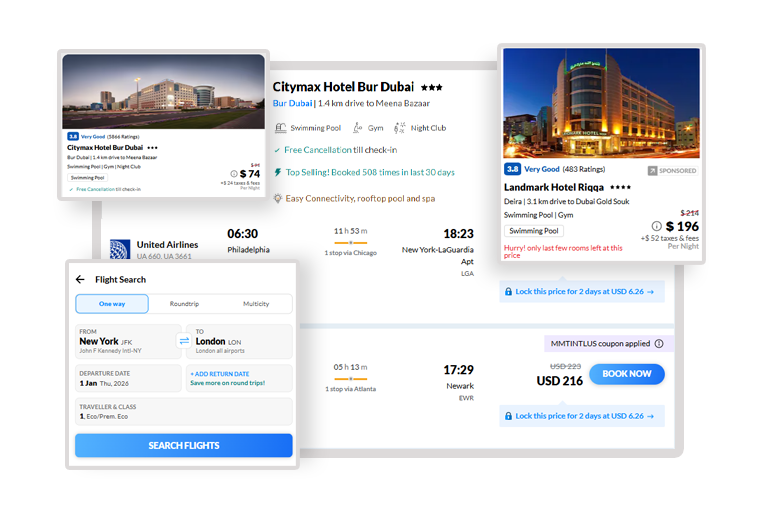Swap From and To cities
This screenshot has width=776, height=518.
(184, 341)
